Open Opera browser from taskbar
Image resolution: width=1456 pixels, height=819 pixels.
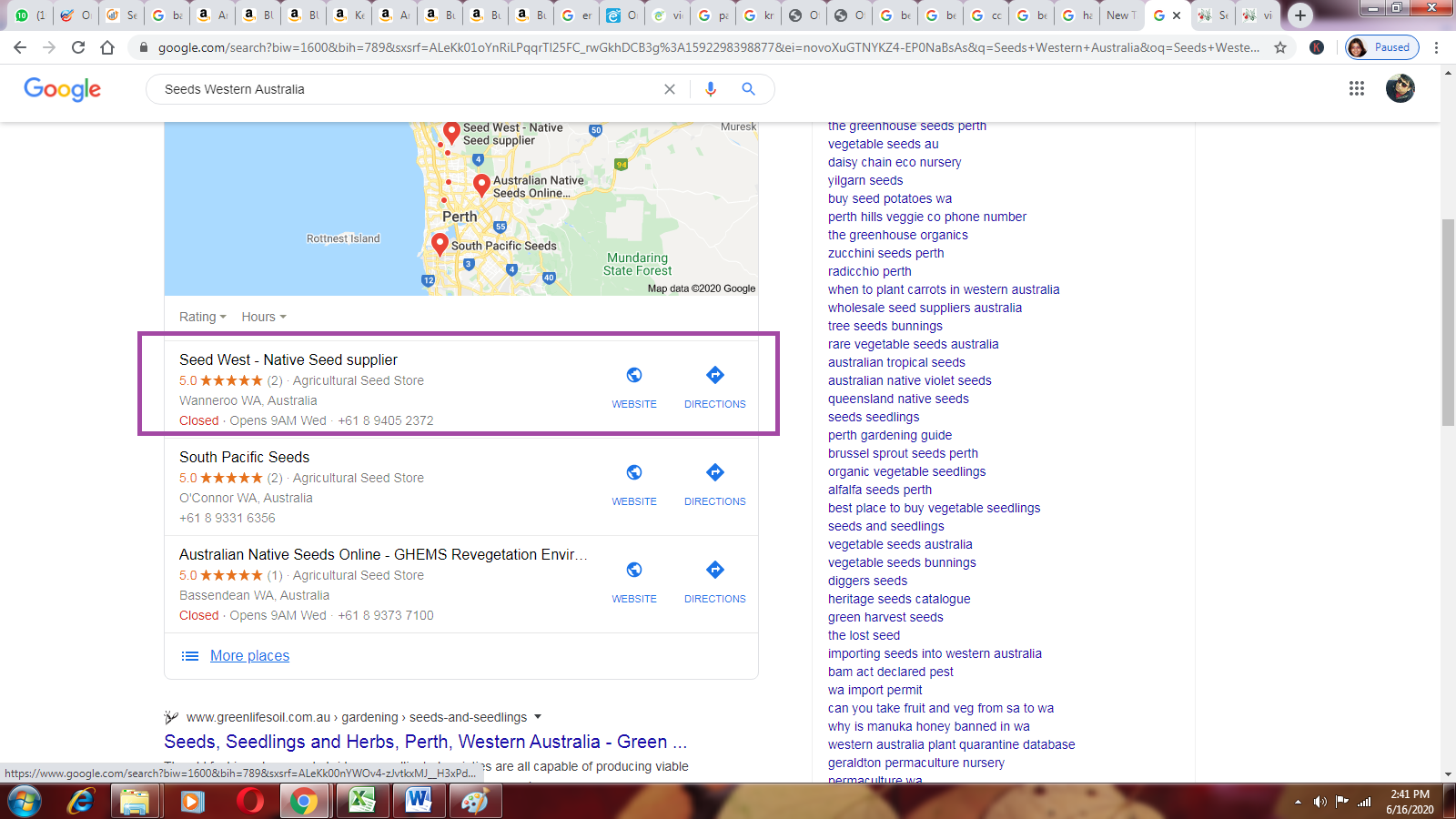249,802
